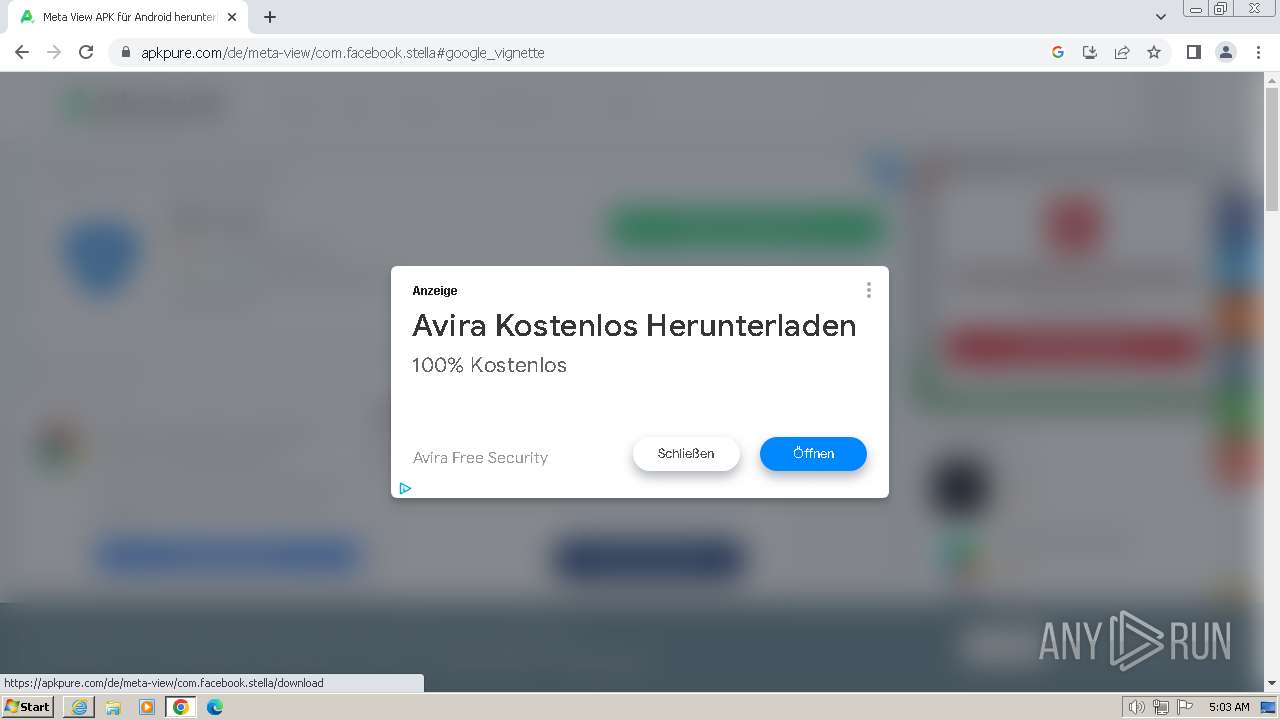Click the scrollbar down arrow
Screen dimensions: 1280x720
(1272, 684)
